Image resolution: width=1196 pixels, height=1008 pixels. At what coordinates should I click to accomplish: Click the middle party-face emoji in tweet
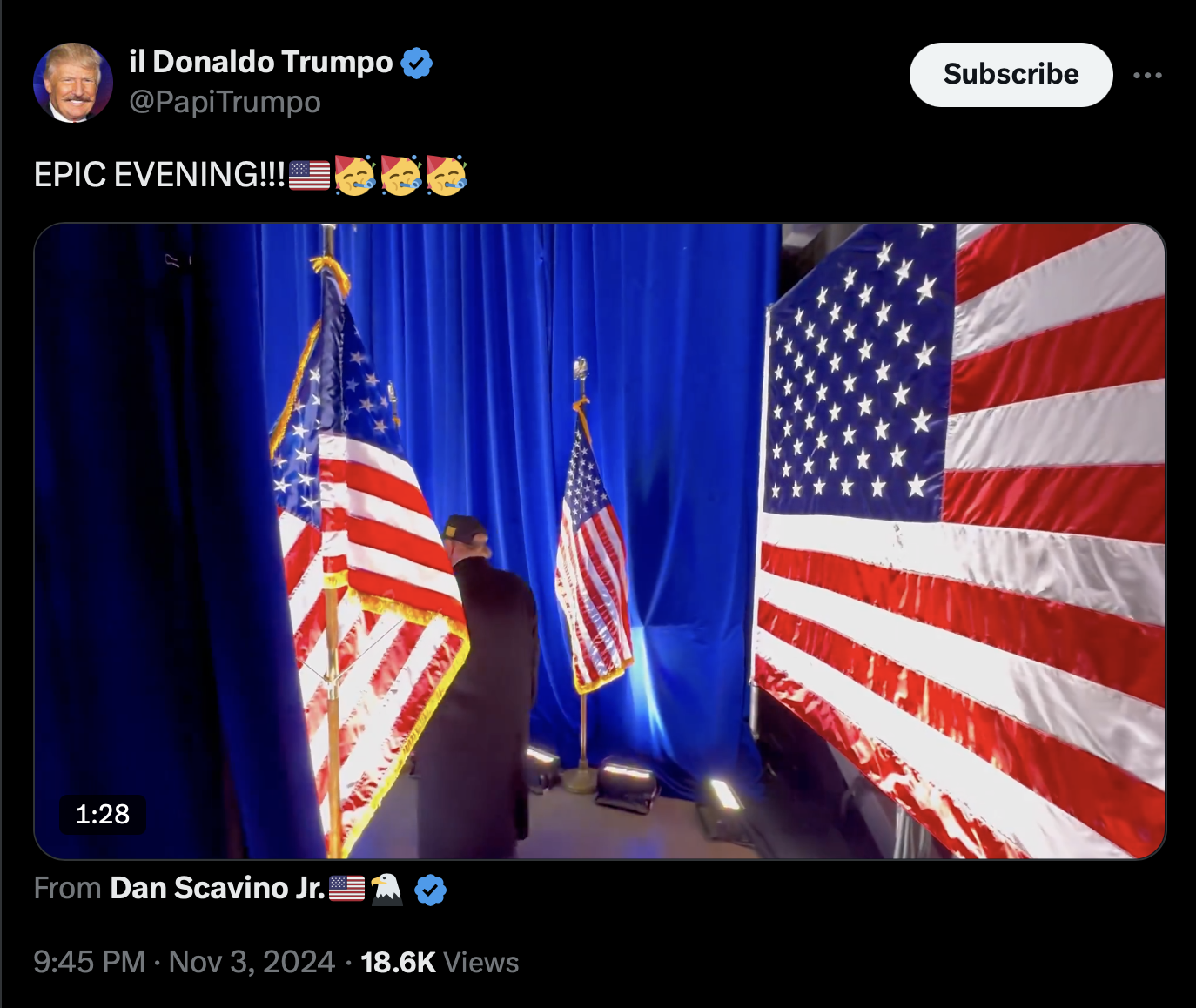[400, 175]
